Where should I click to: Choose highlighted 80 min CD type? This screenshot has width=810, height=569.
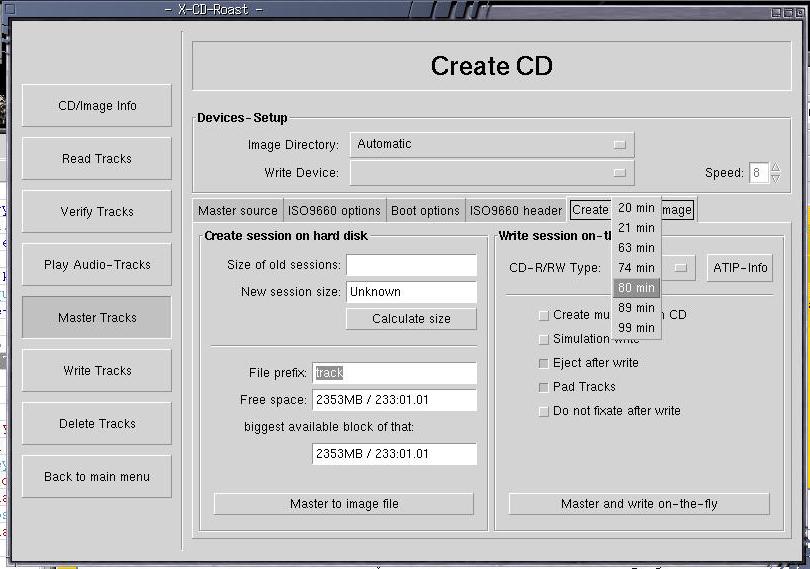coord(636,287)
